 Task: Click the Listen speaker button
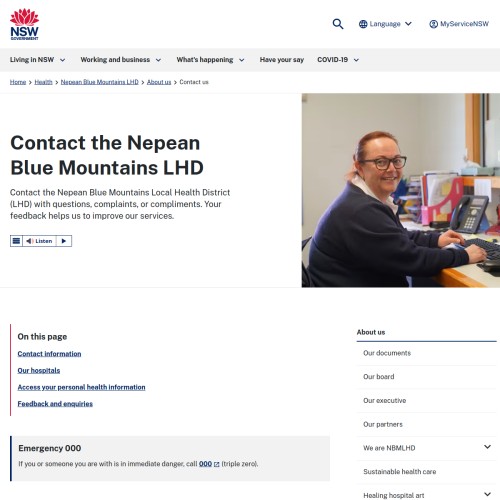point(39,241)
